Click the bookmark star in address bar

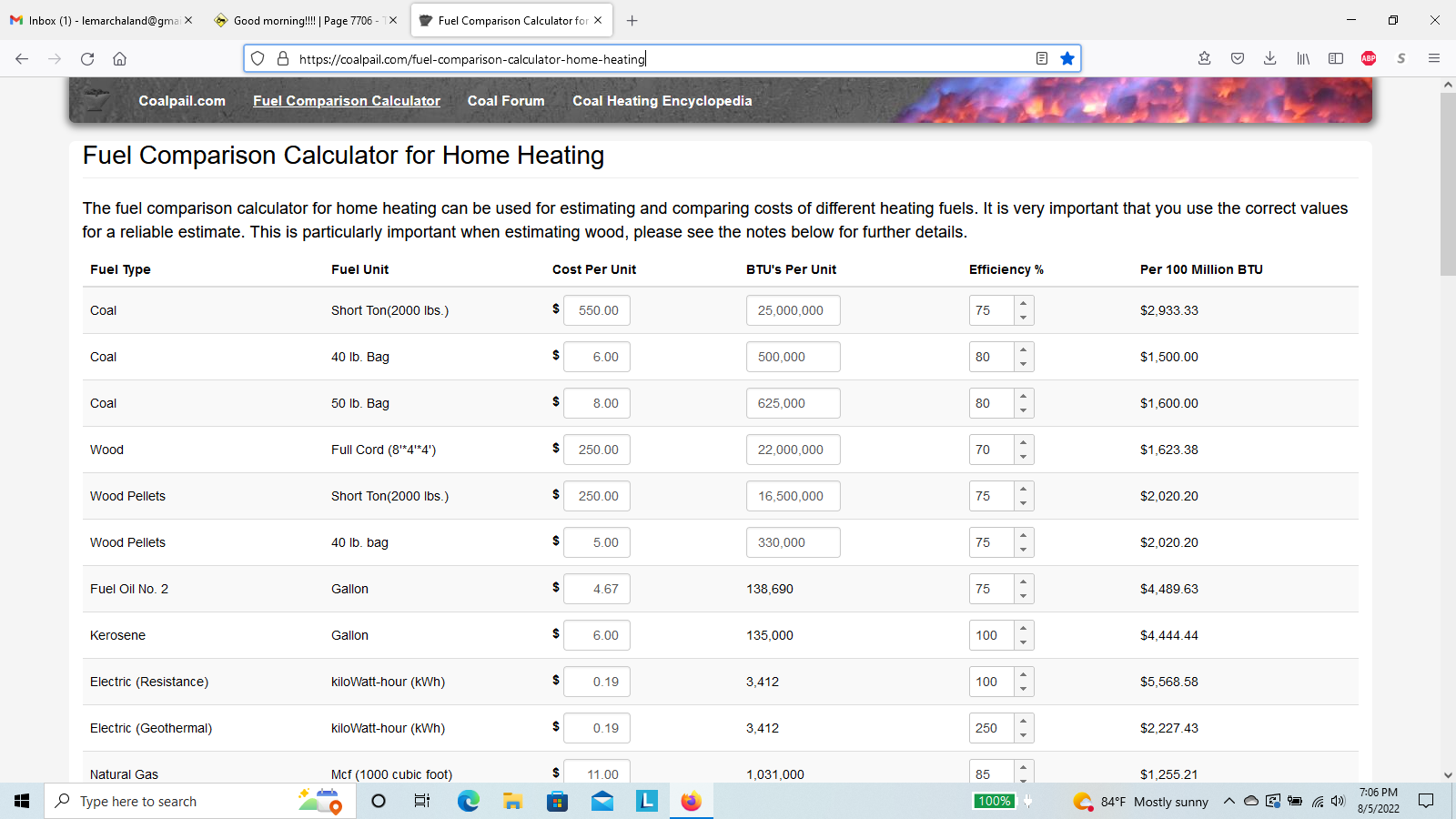pyautogui.click(x=1067, y=59)
